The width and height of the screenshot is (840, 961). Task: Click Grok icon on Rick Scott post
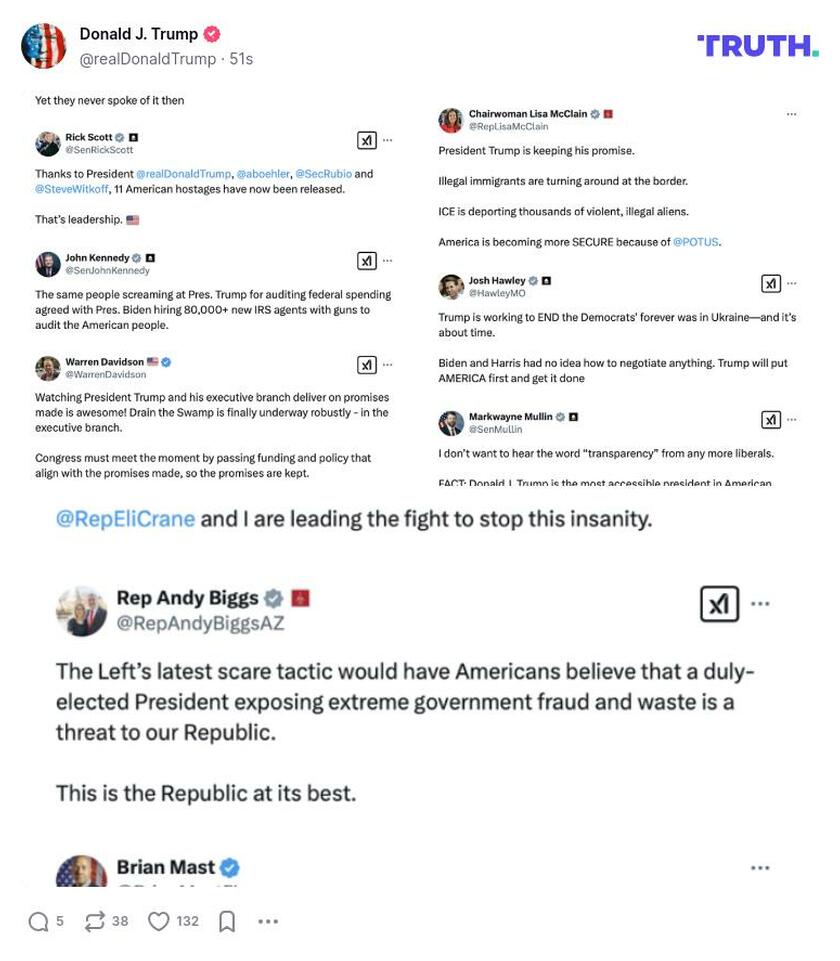tap(367, 140)
